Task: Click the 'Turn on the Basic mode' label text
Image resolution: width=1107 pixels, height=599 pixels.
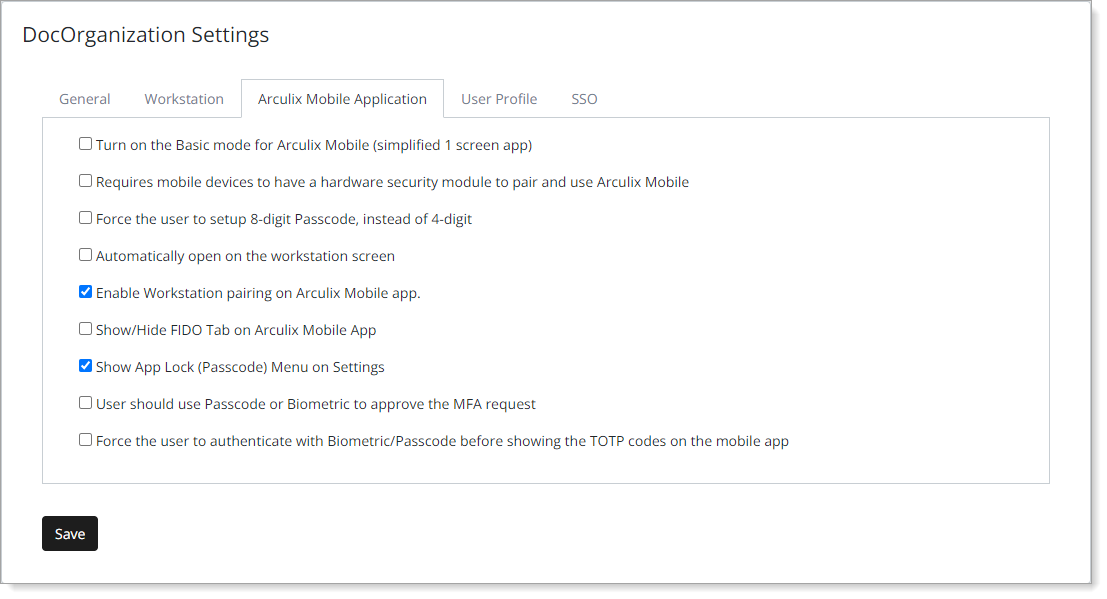Action: tap(314, 145)
